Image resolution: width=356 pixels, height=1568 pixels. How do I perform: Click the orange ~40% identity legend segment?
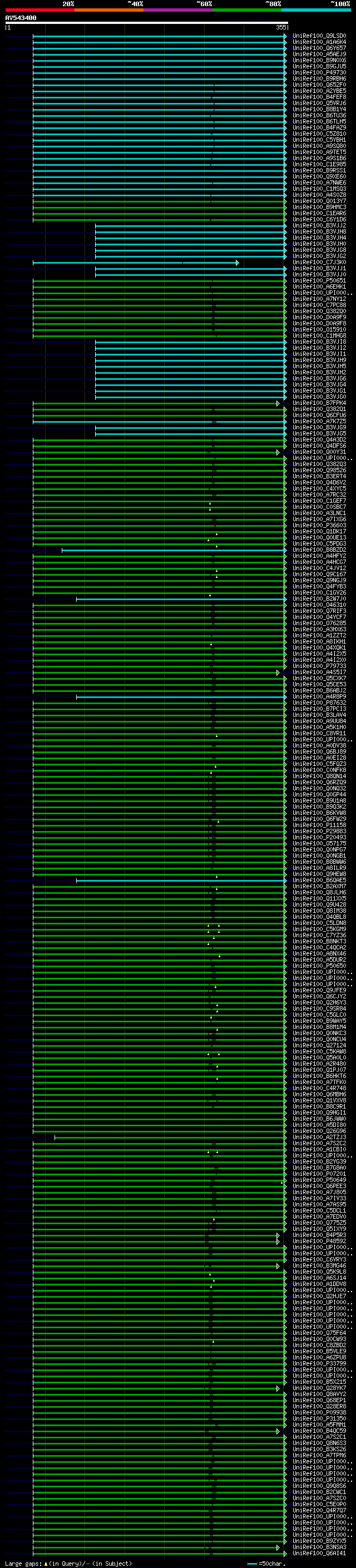click(109, 10)
